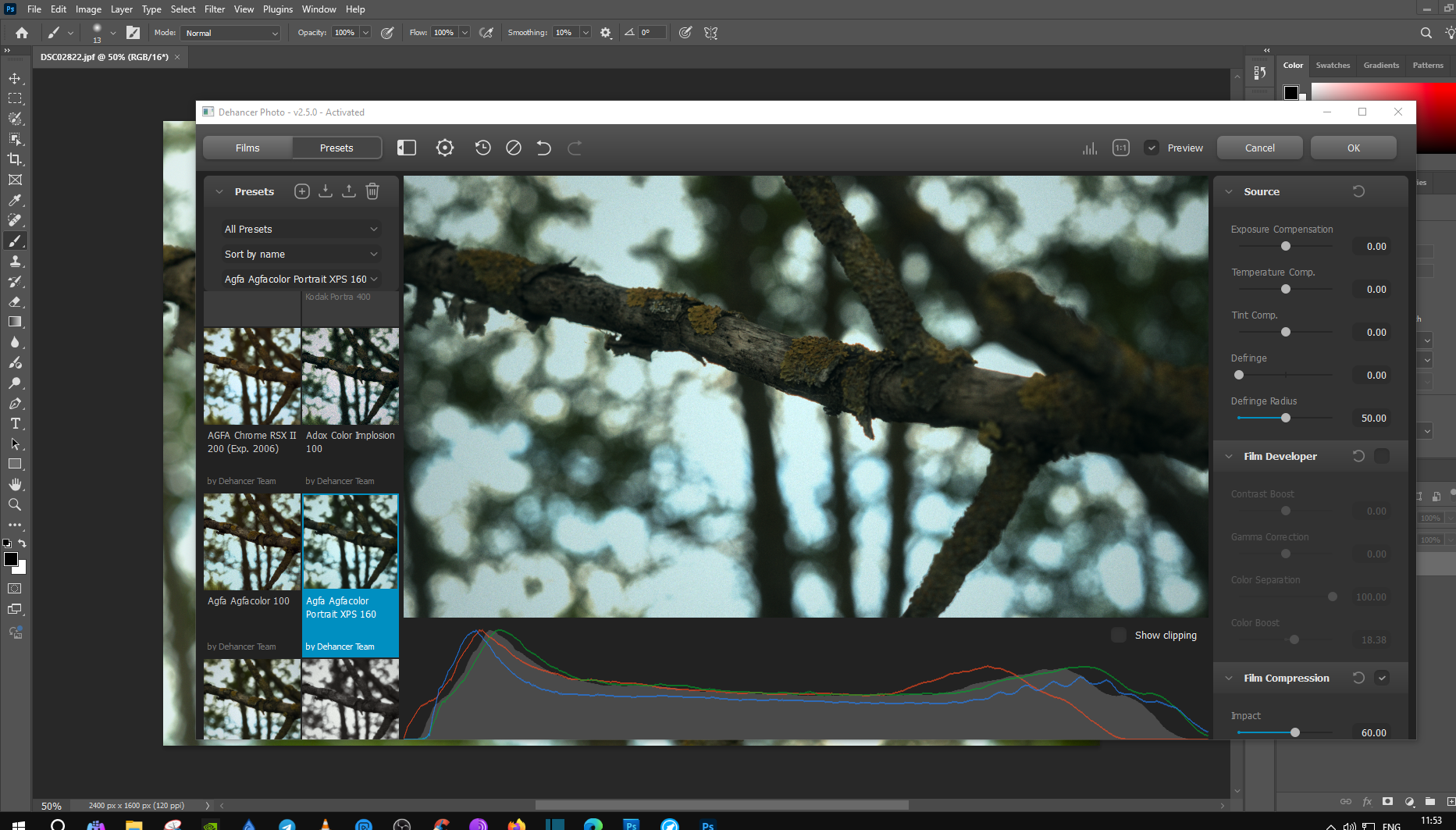Click the import preset icon
The width and height of the screenshot is (1456, 830).
326,191
